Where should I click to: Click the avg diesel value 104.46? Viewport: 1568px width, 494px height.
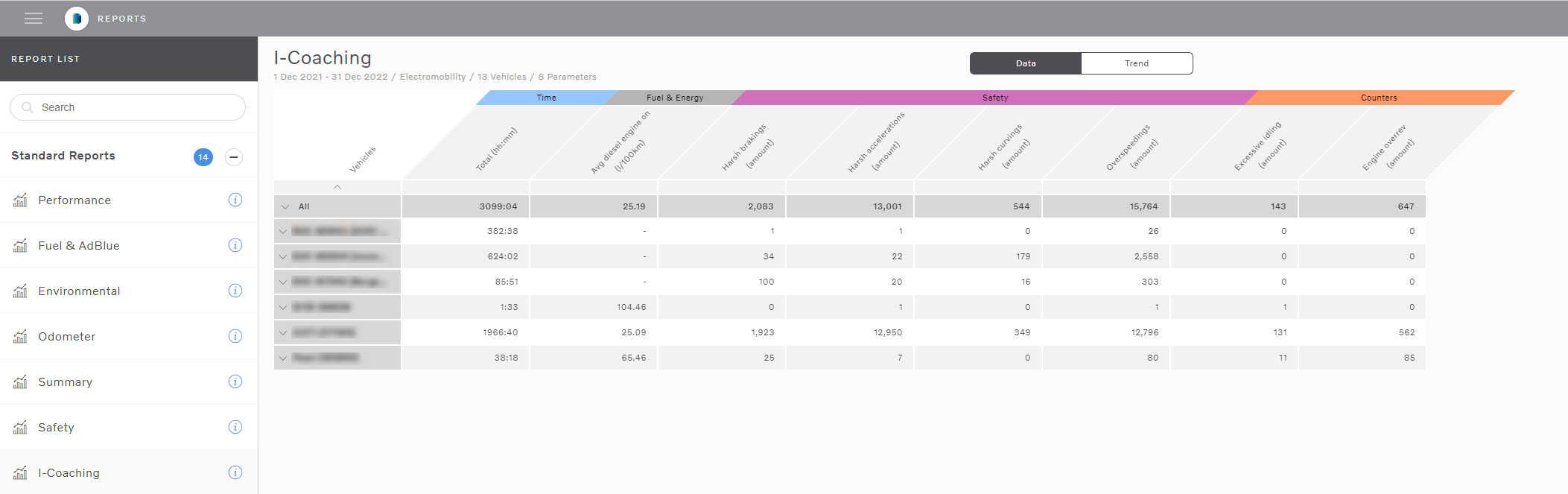point(632,307)
